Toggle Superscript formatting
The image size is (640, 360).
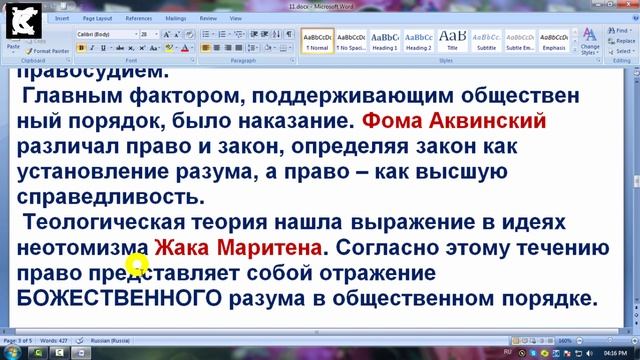pos(142,48)
